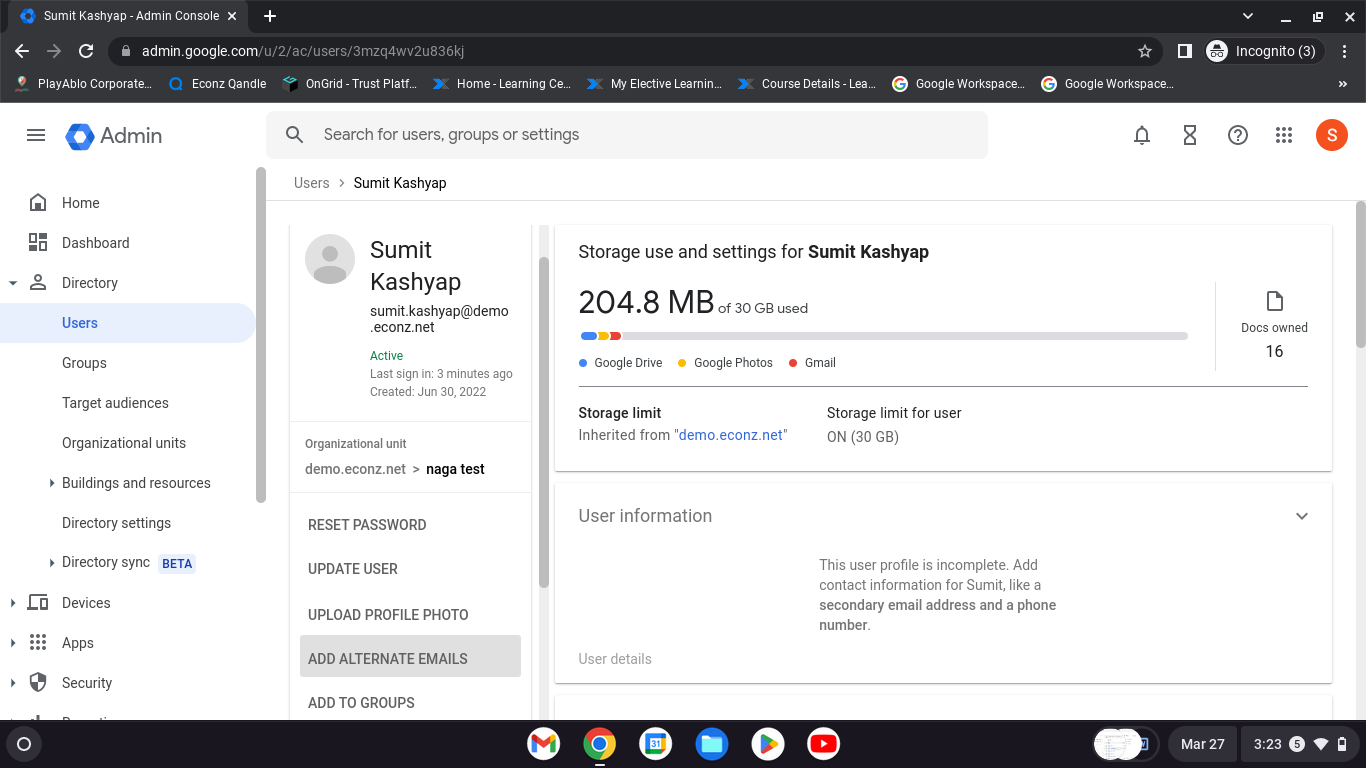Viewport: 1366px width, 768px height.
Task: Select Users in the sidebar
Action: pyautogui.click(x=128, y=323)
